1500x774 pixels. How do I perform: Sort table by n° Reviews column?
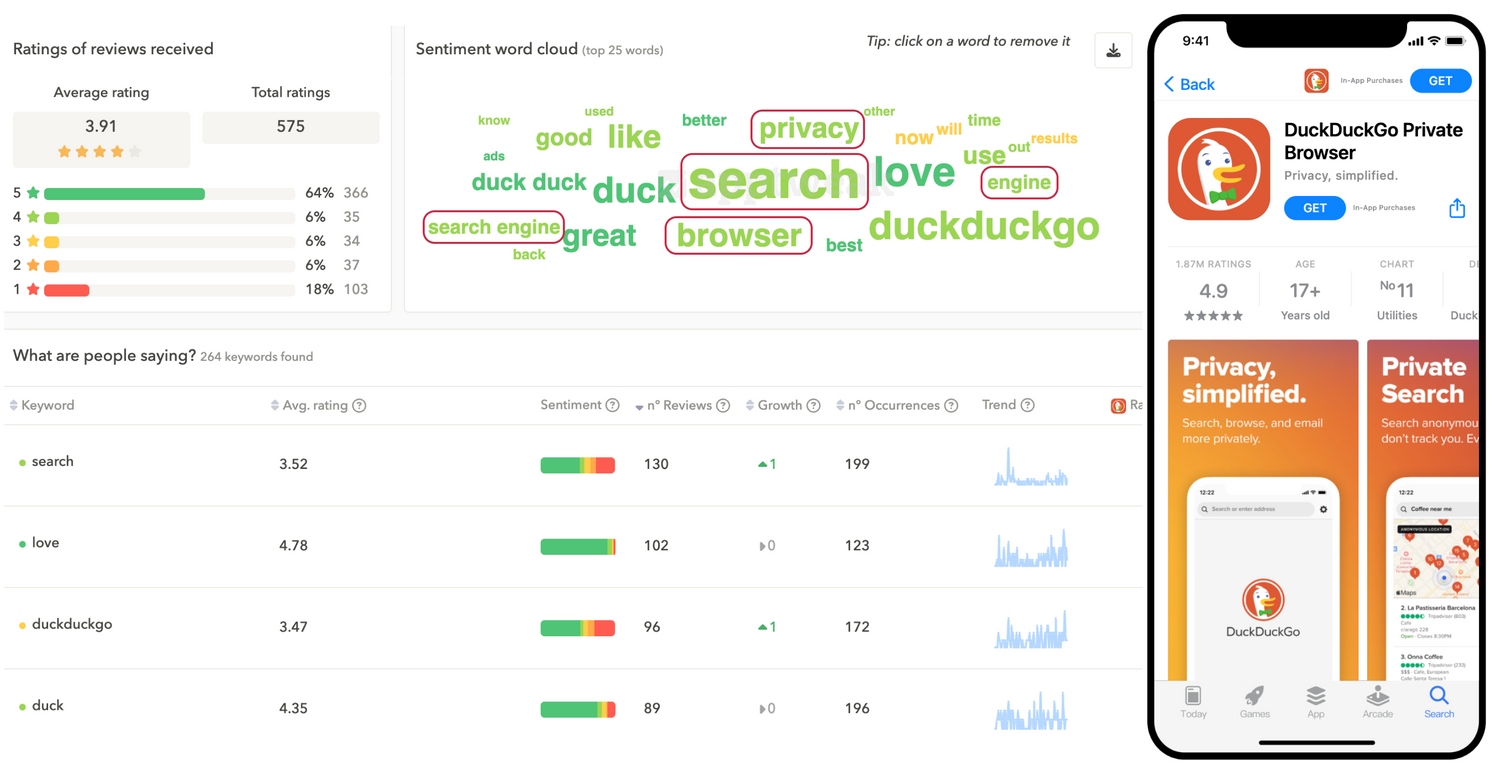point(673,406)
